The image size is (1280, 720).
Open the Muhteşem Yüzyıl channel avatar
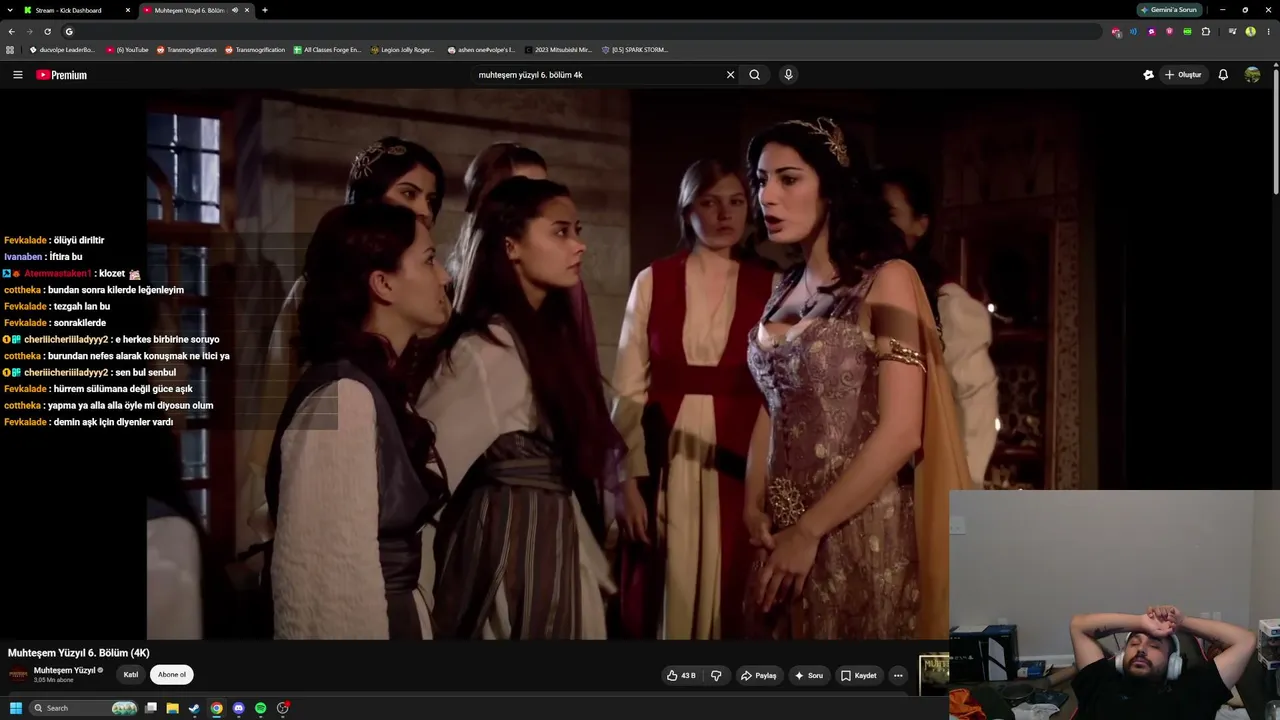[x=18, y=675]
